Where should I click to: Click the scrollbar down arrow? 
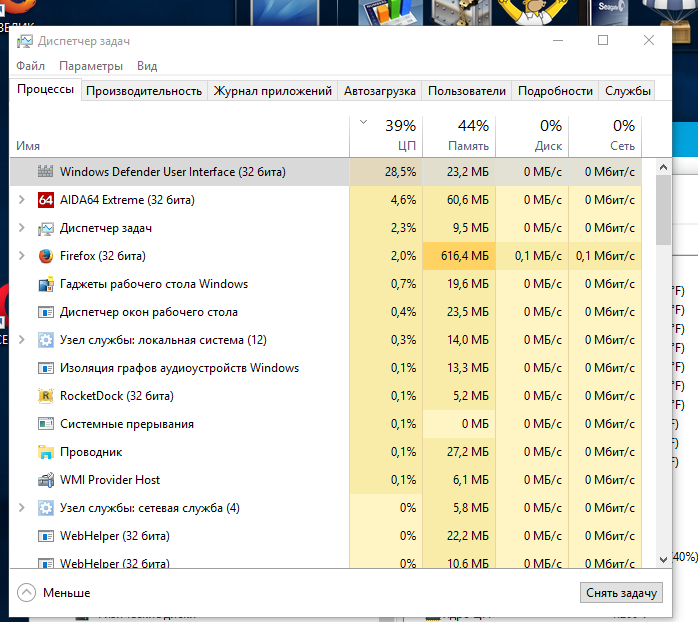pos(663,559)
